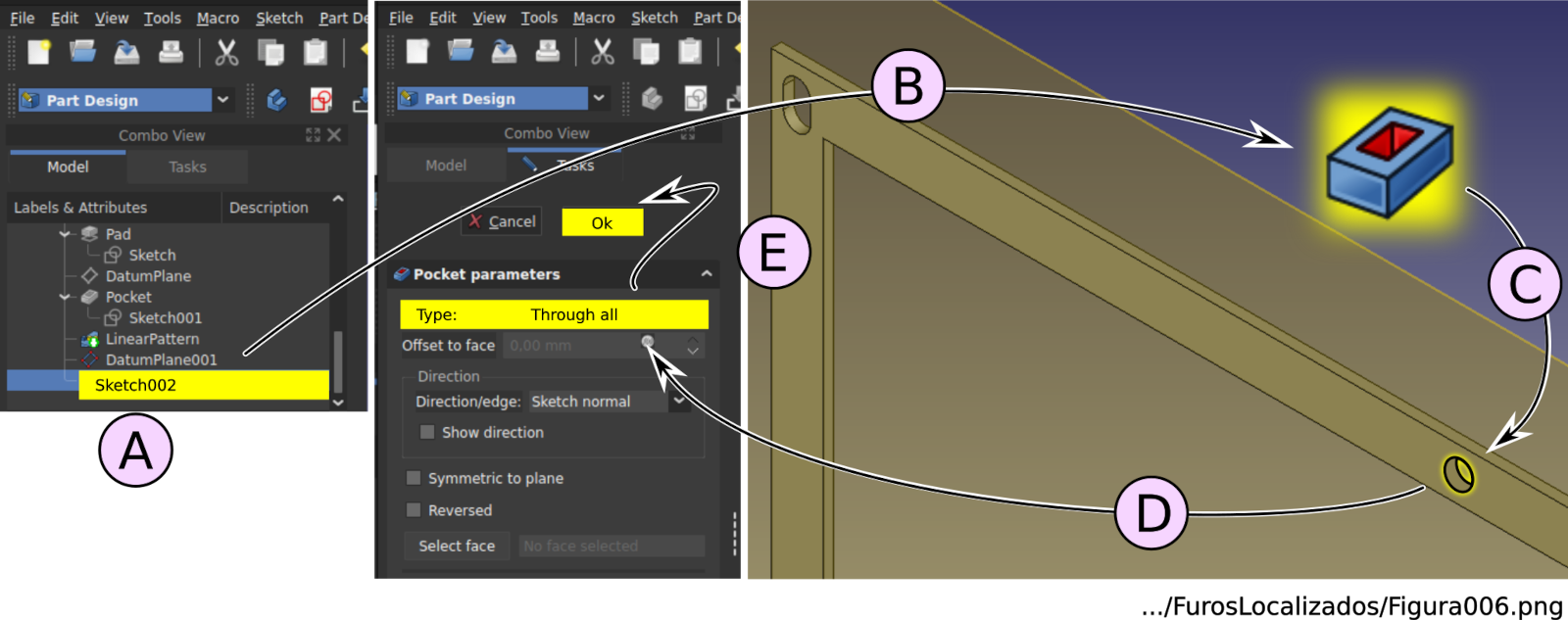Click Cut scissors icon in middle window

(x=602, y=51)
